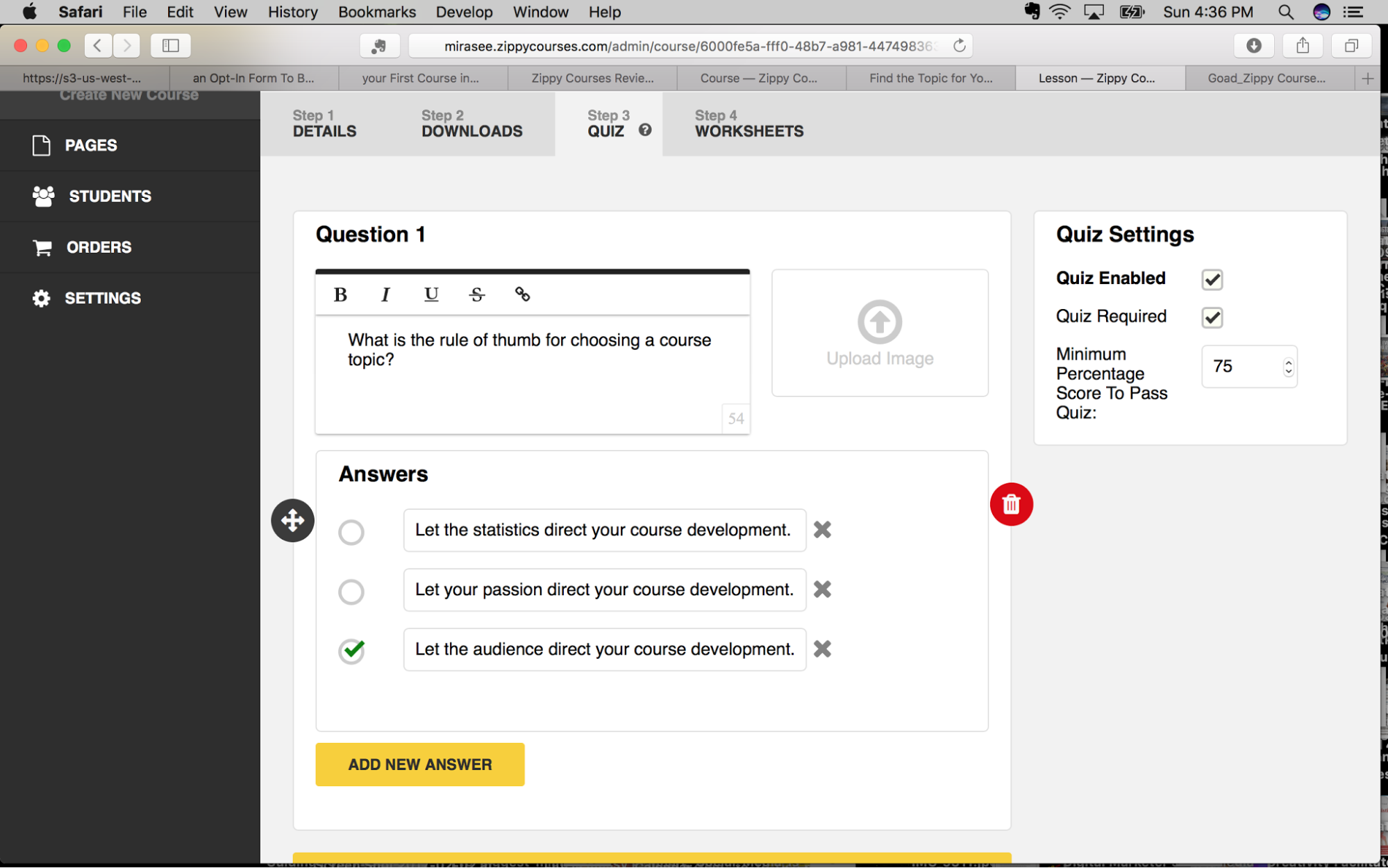The width and height of the screenshot is (1388, 868).
Task: Click the Underline formatting icon
Action: pos(430,293)
